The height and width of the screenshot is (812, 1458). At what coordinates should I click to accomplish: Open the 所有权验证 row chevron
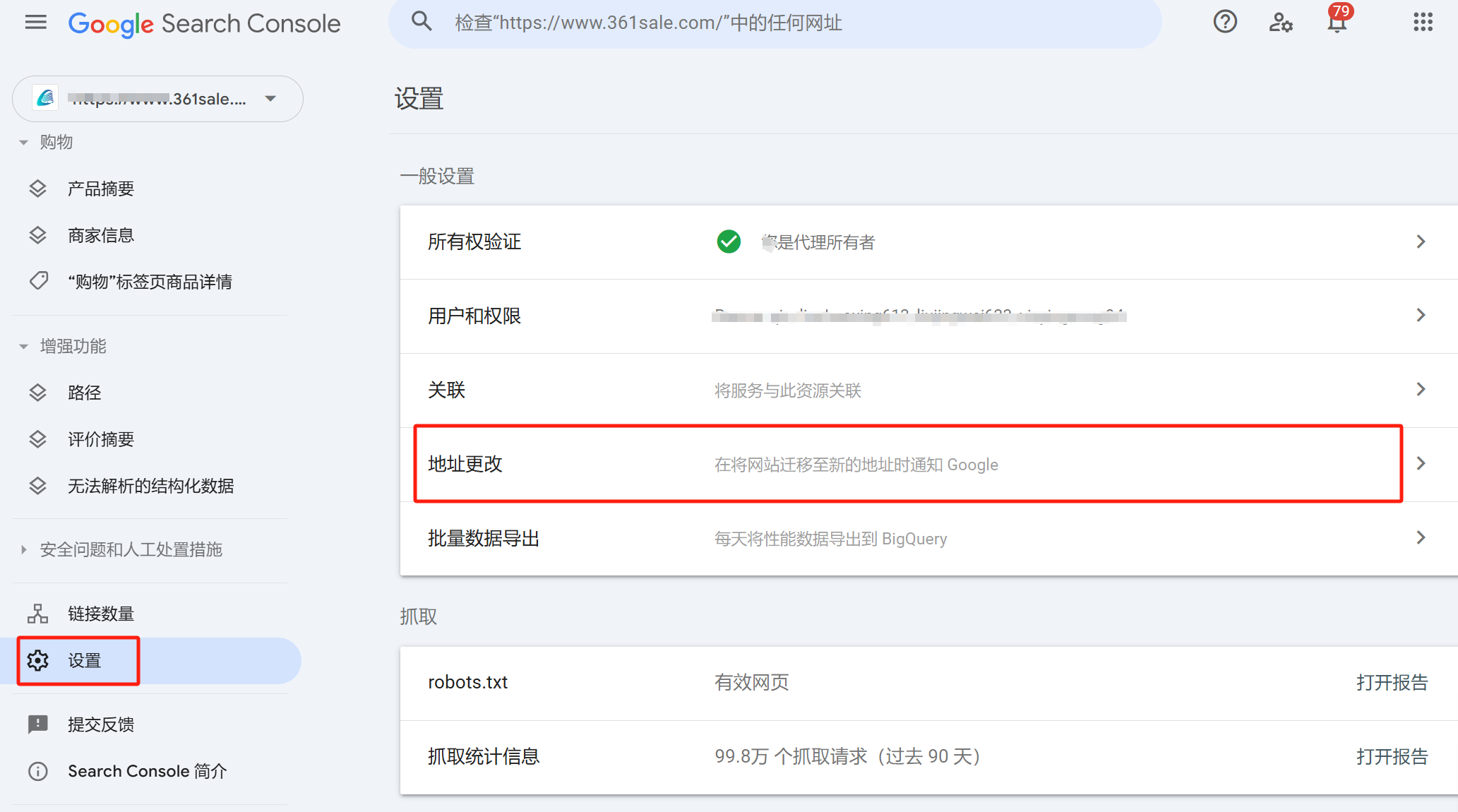tap(1421, 241)
